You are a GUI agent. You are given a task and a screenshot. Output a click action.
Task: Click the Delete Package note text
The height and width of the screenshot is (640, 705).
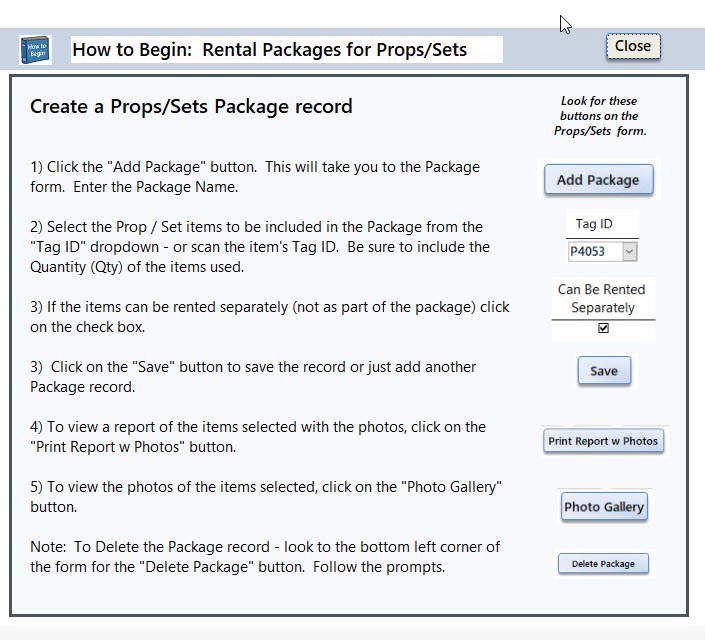(x=265, y=557)
